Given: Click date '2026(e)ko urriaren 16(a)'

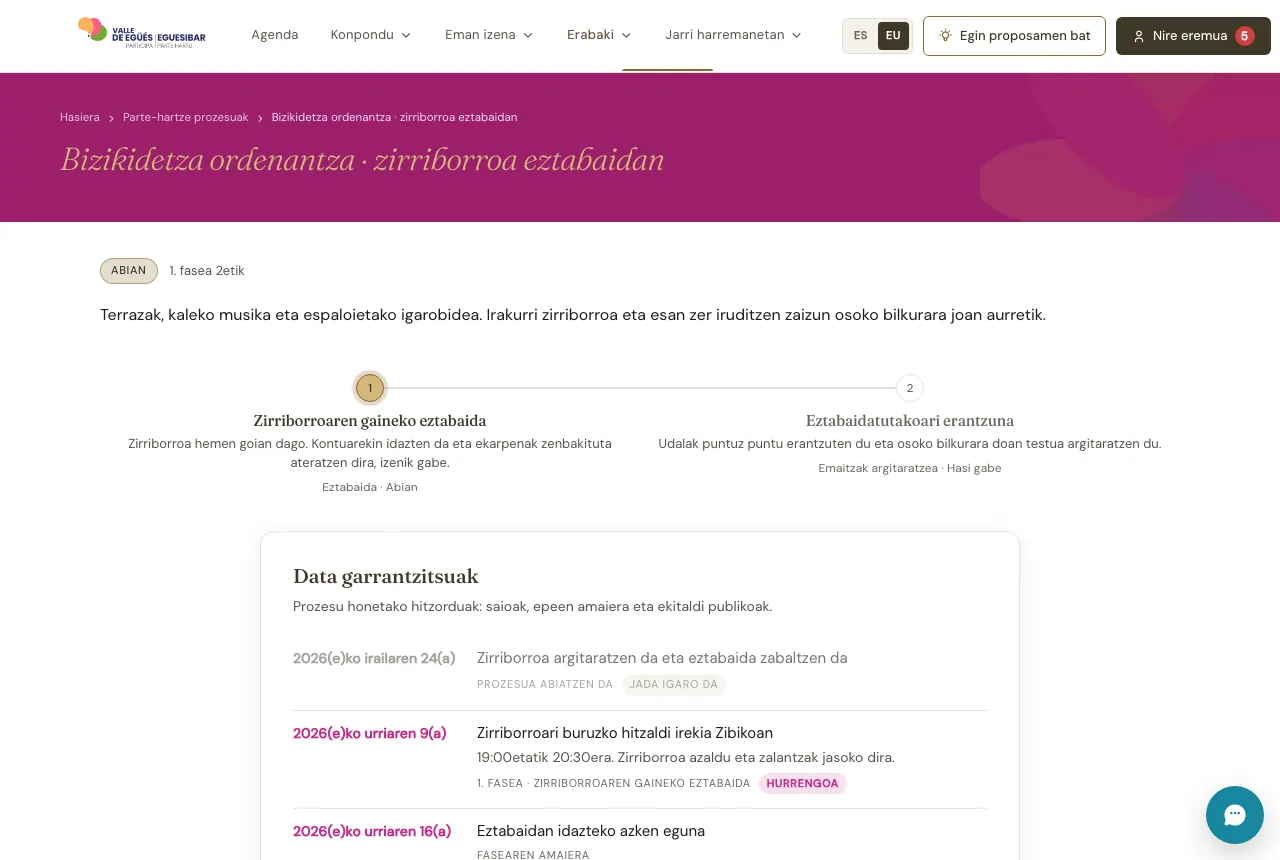Looking at the screenshot, I should 372,831.
